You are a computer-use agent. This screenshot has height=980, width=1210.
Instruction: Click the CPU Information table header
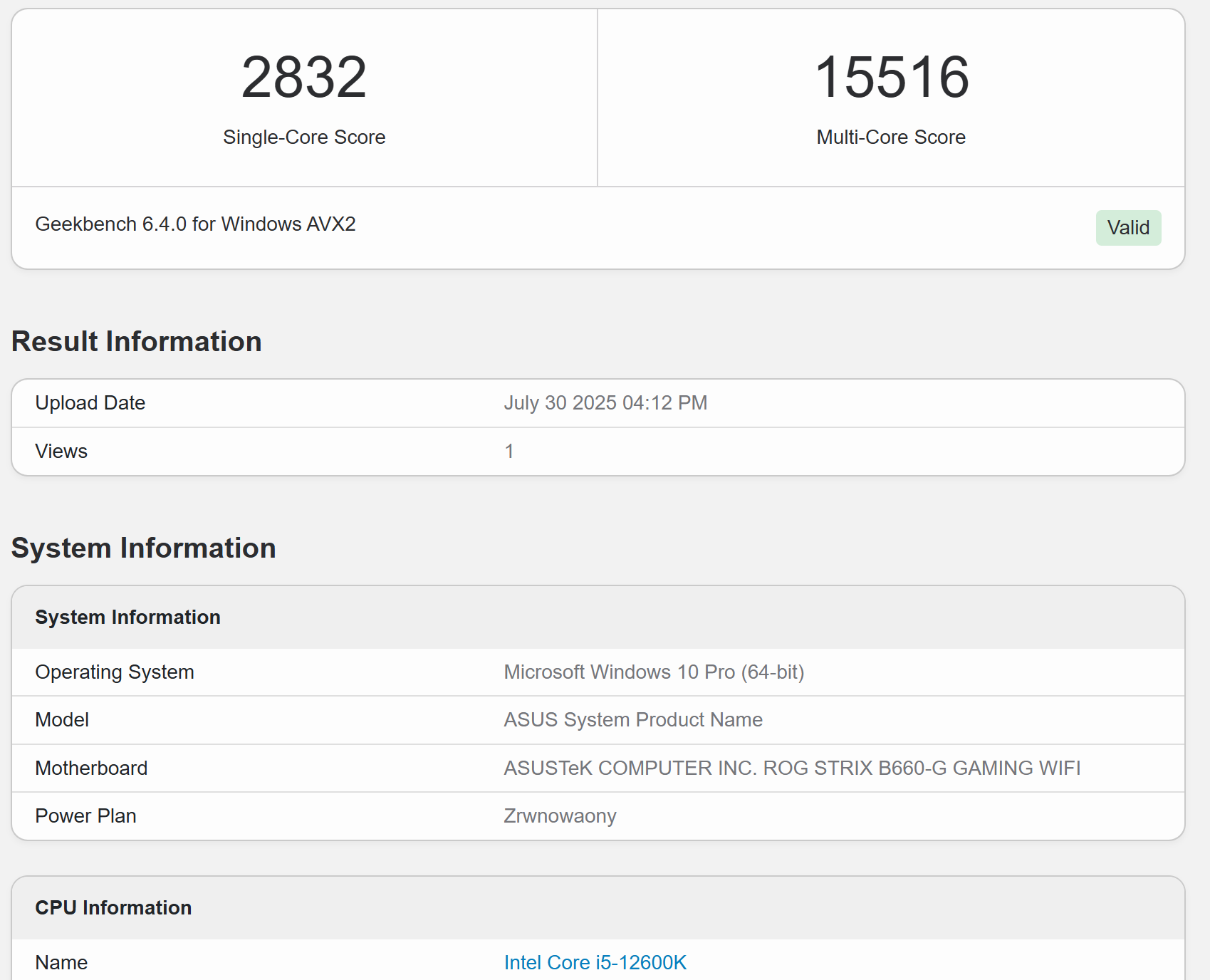tap(113, 907)
